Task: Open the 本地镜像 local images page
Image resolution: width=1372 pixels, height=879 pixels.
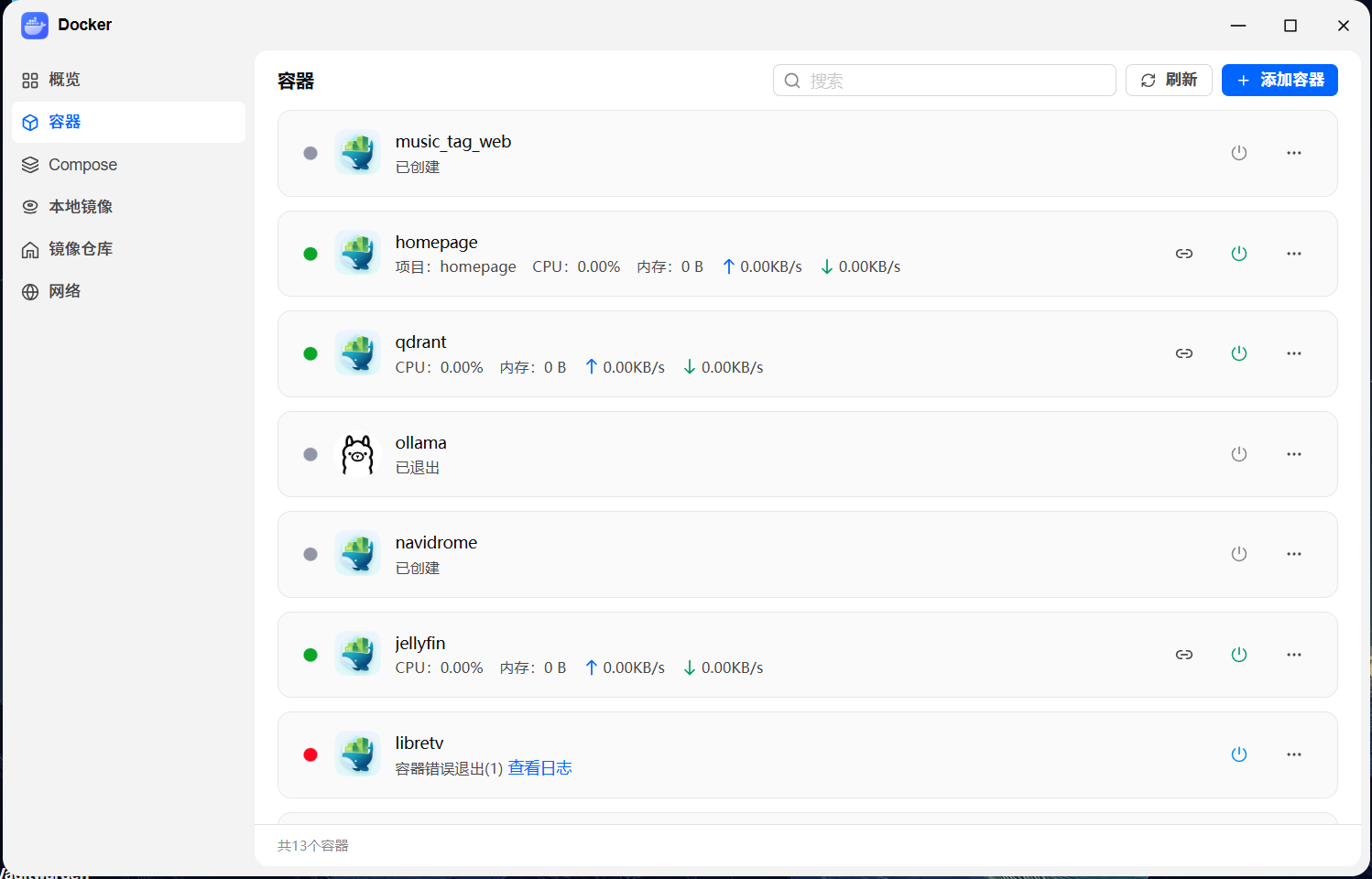Action: point(128,207)
